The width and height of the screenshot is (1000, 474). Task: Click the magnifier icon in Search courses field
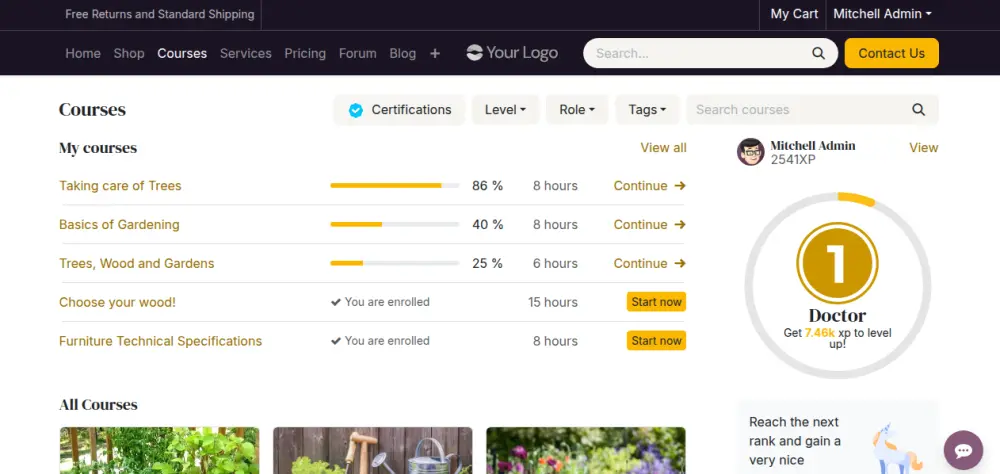click(918, 110)
